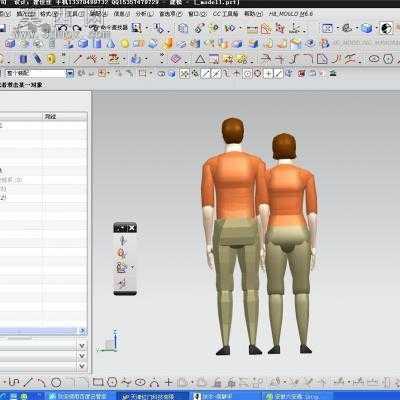
Task: Create a Cone with the cone icon
Action: click(x=111, y=44)
